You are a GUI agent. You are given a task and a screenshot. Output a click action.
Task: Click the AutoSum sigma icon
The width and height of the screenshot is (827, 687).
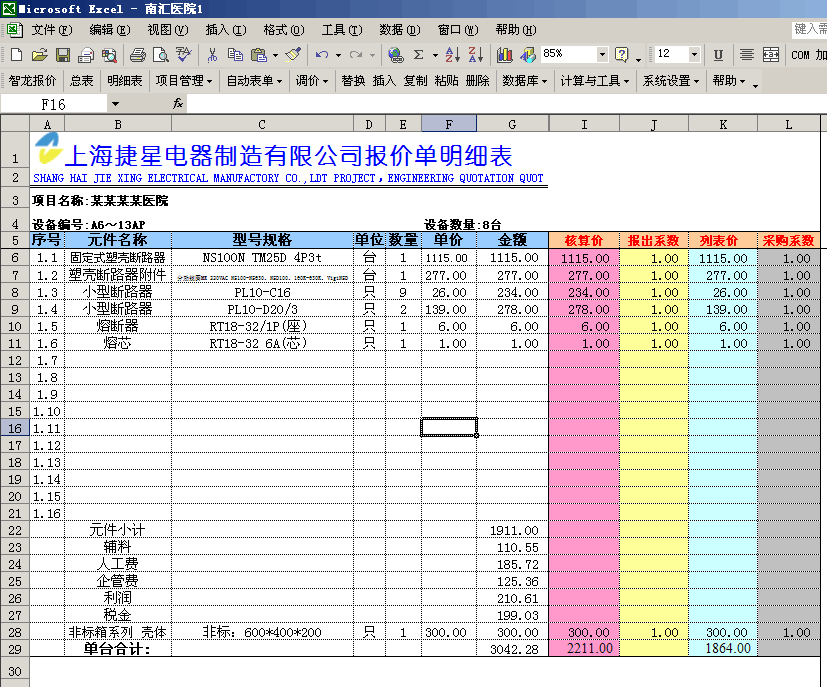tap(419, 54)
